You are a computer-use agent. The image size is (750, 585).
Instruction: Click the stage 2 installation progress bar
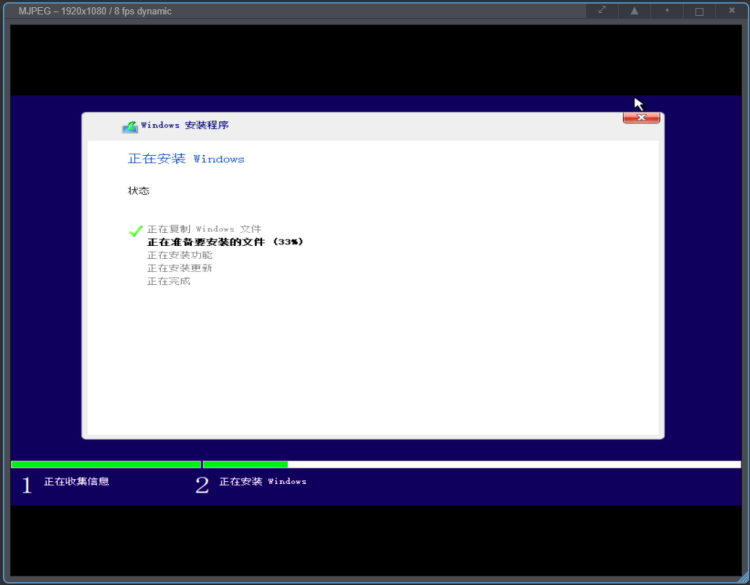472,464
